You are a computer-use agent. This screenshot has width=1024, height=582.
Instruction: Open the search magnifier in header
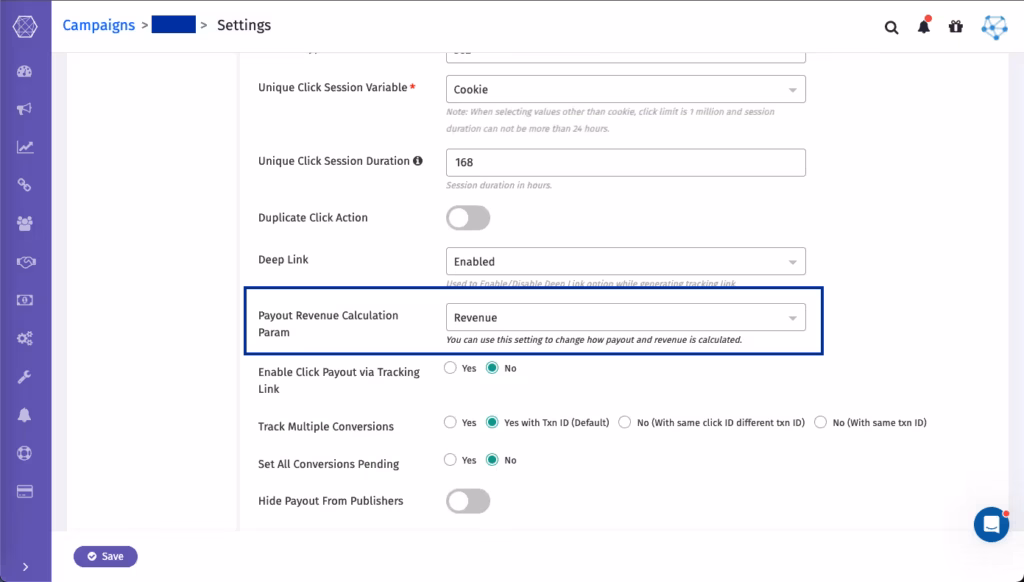coord(891,27)
